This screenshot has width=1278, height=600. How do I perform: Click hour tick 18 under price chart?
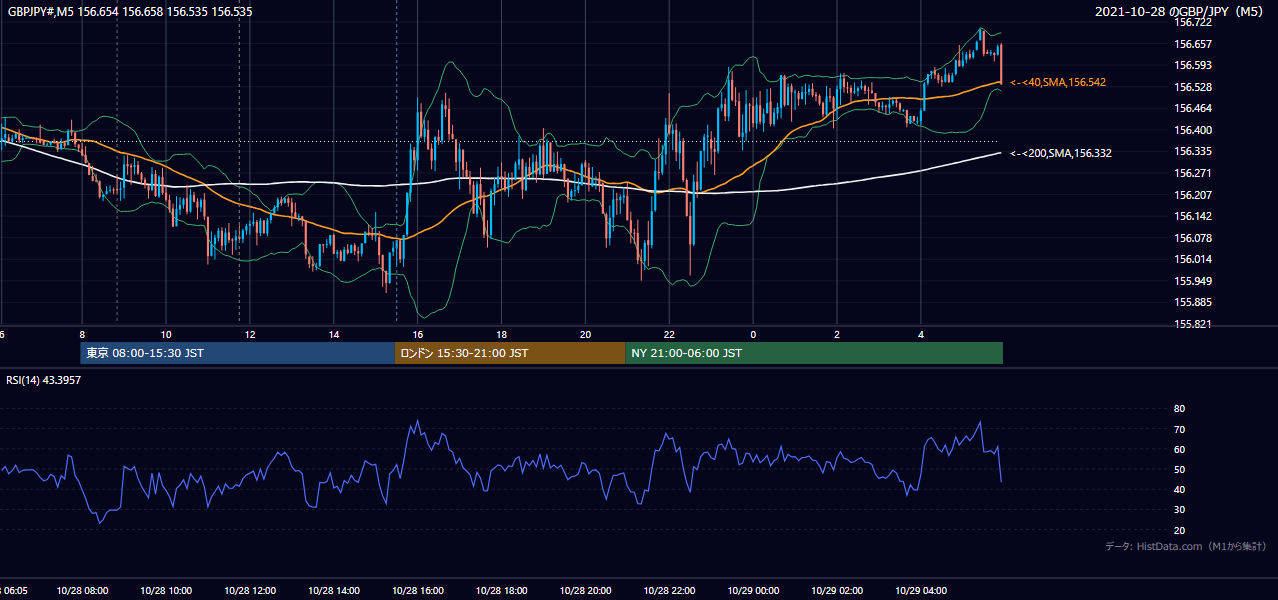pyautogui.click(x=502, y=335)
